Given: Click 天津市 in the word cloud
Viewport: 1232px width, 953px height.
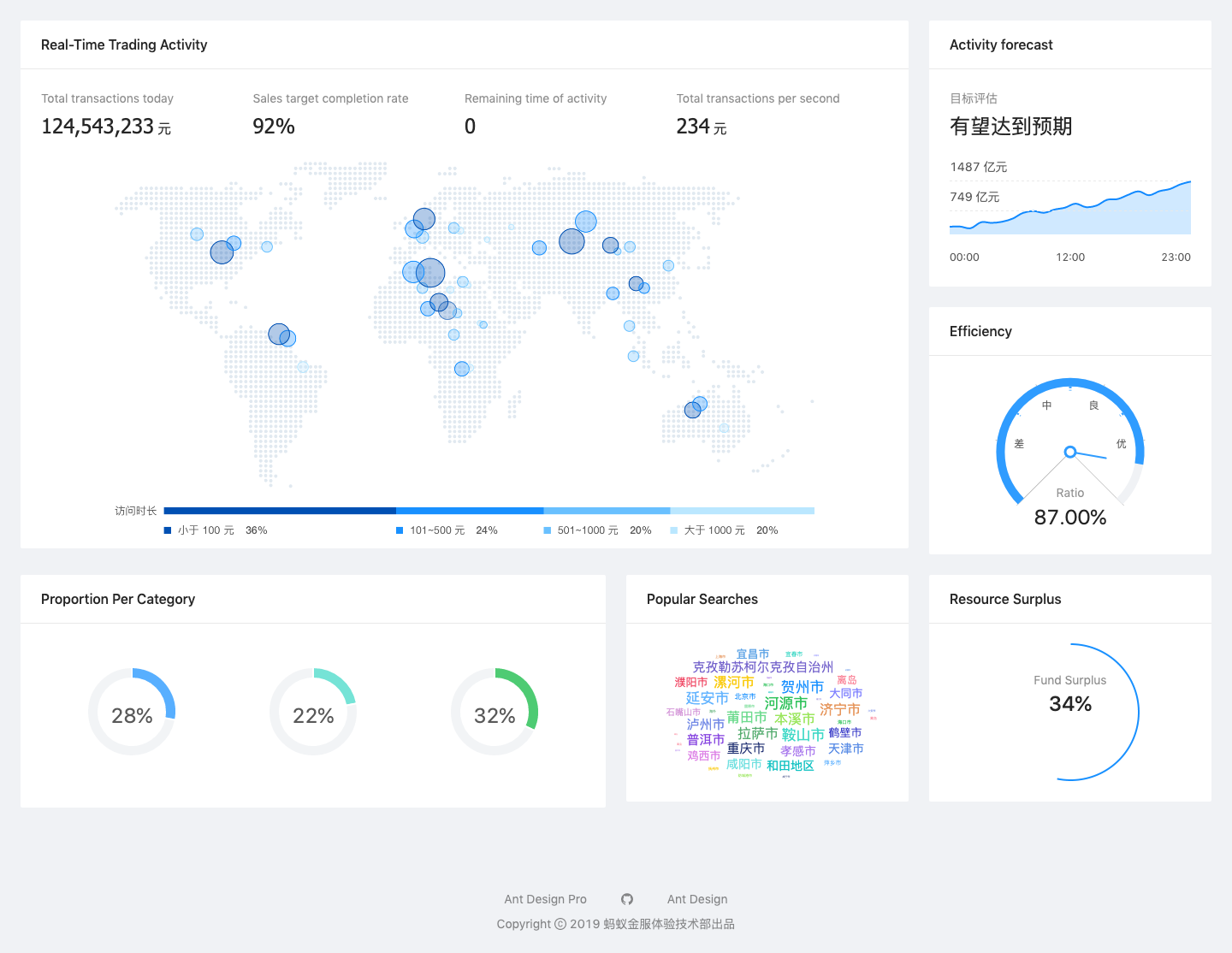Looking at the screenshot, I should 846,748.
